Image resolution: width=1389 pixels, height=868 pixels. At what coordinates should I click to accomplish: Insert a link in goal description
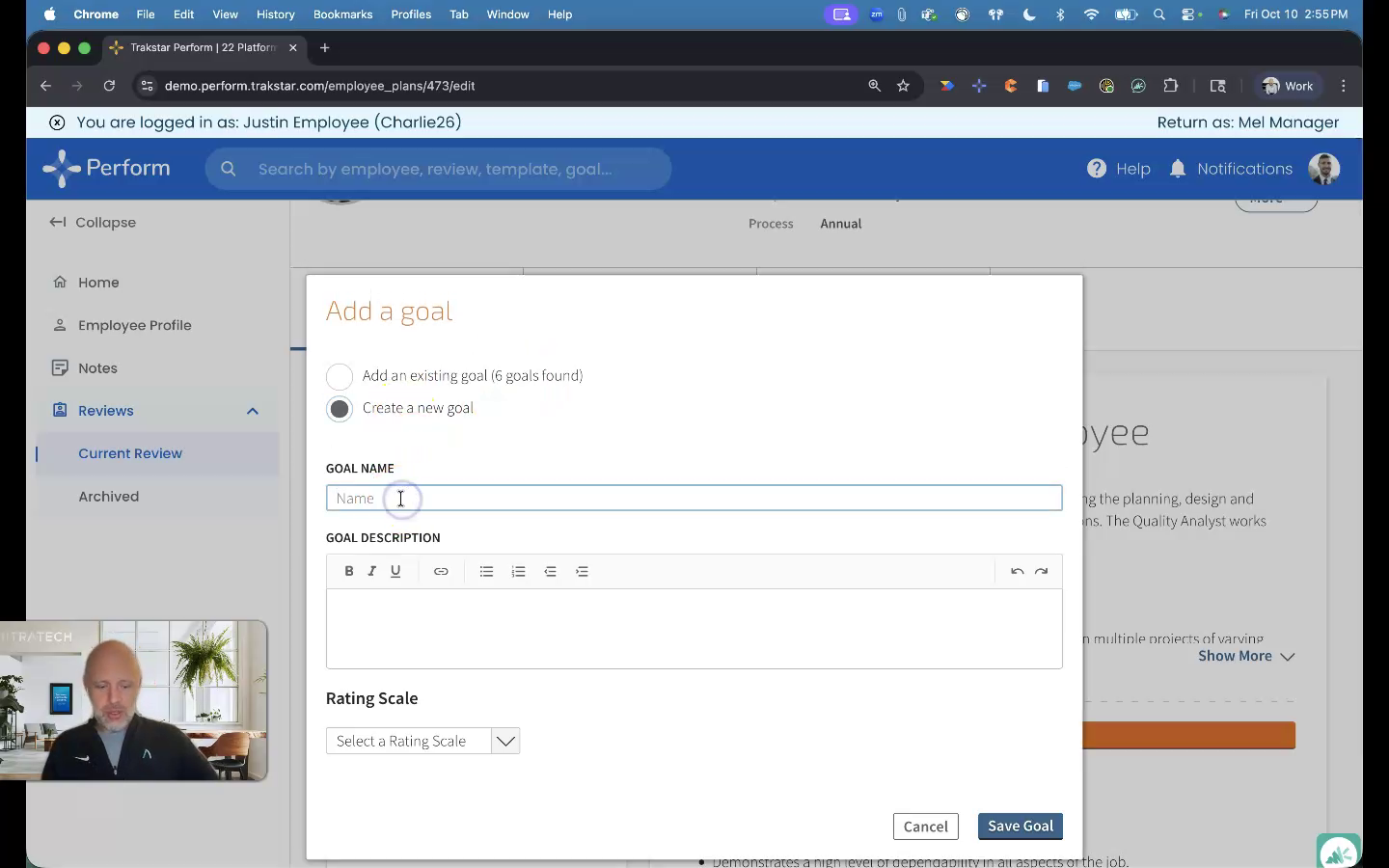pyautogui.click(x=441, y=571)
